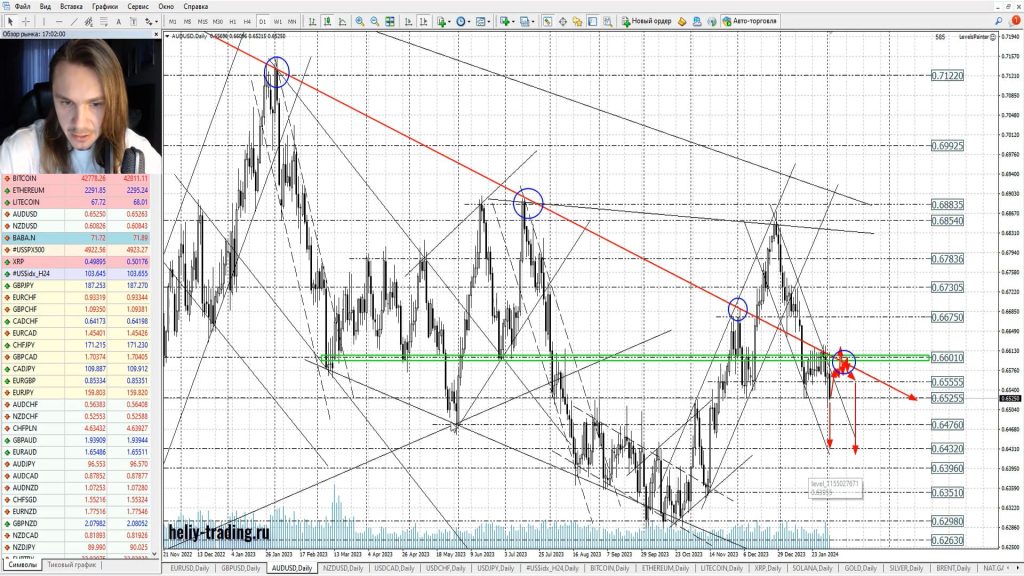Toggle the chart shift button
The height and width of the screenshot is (576, 1024).
pyautogui.click(x=421, y=21)
